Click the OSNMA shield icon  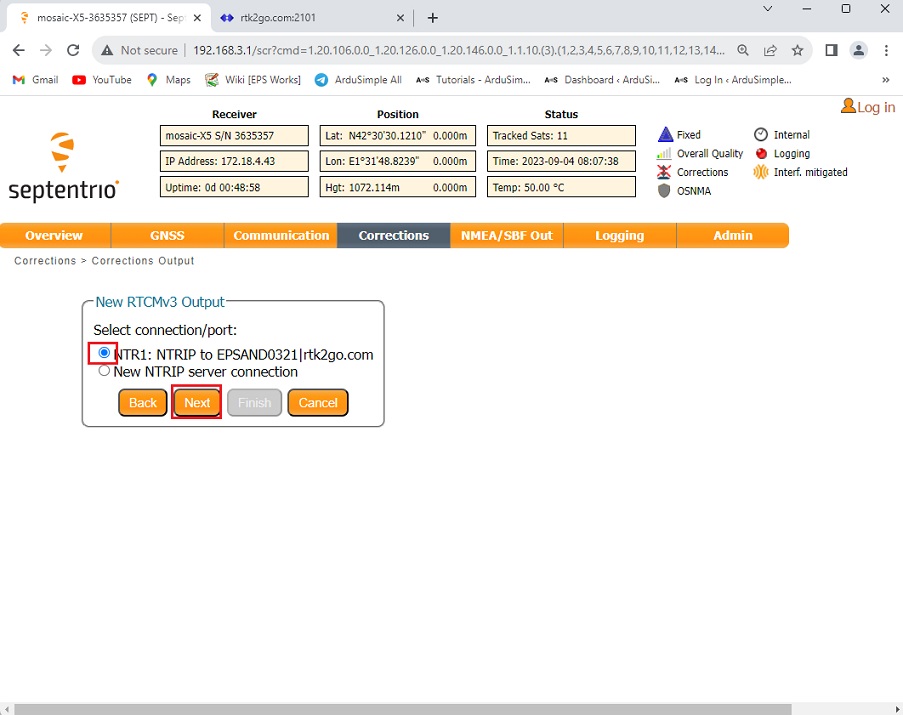click(x=664, y=191)
